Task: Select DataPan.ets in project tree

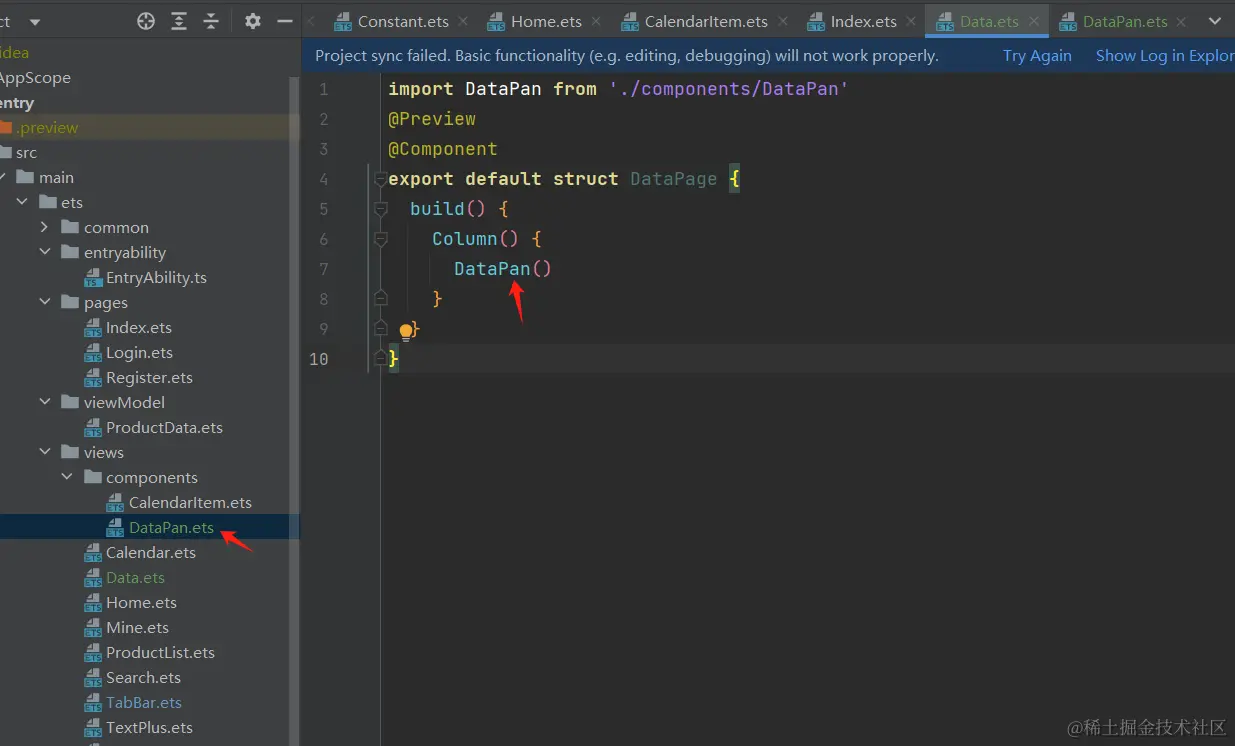Action: pos(171,527)
